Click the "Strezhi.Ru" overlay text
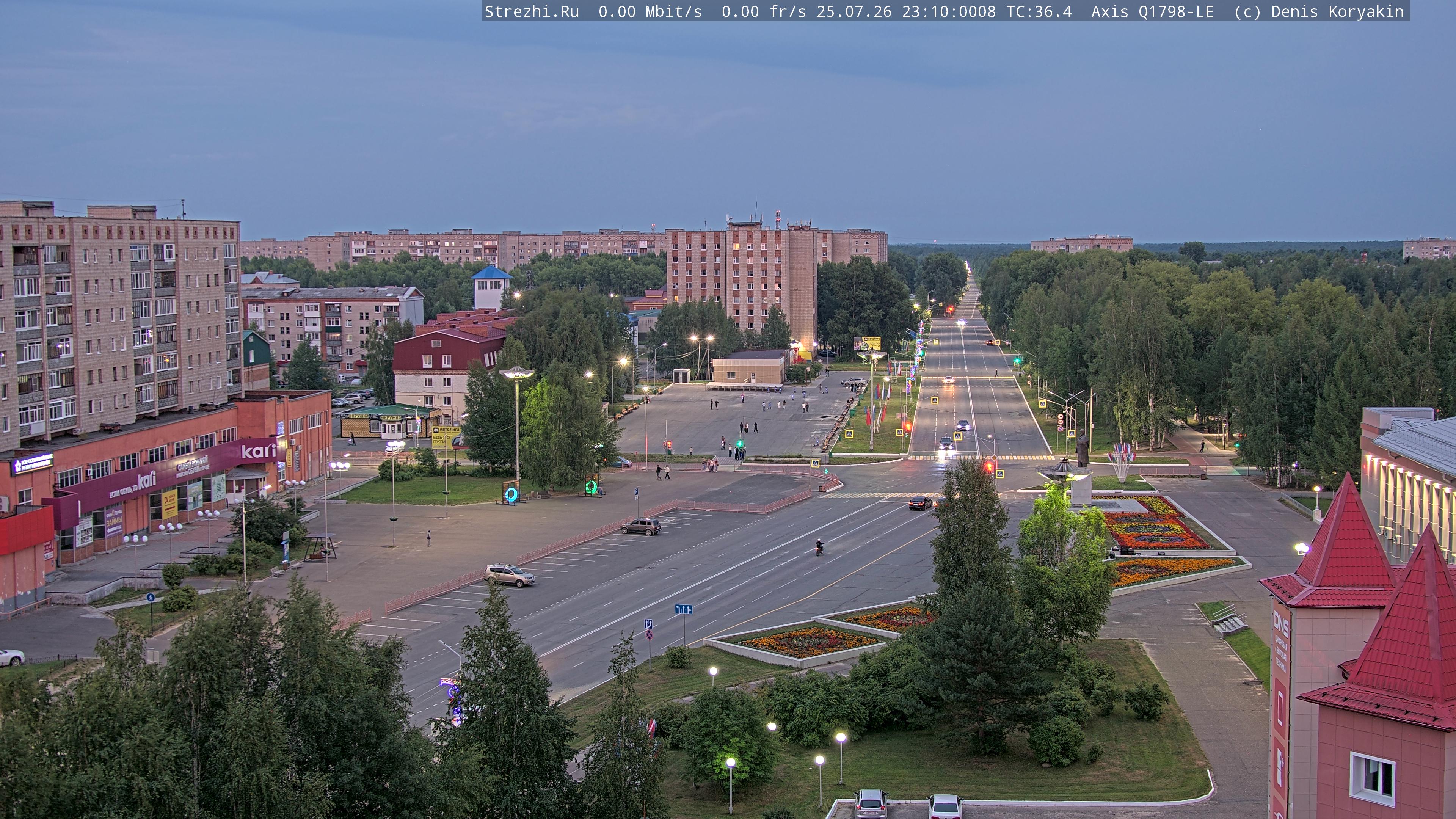Viewport: 1456px width, 819px height. 532,12
